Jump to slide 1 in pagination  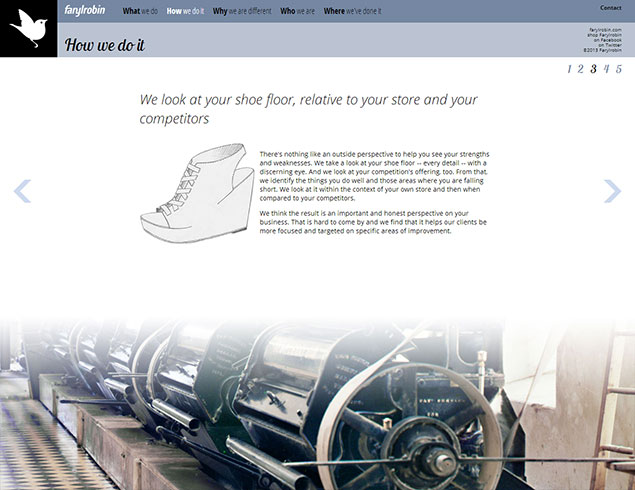click(x=569, y=69)
